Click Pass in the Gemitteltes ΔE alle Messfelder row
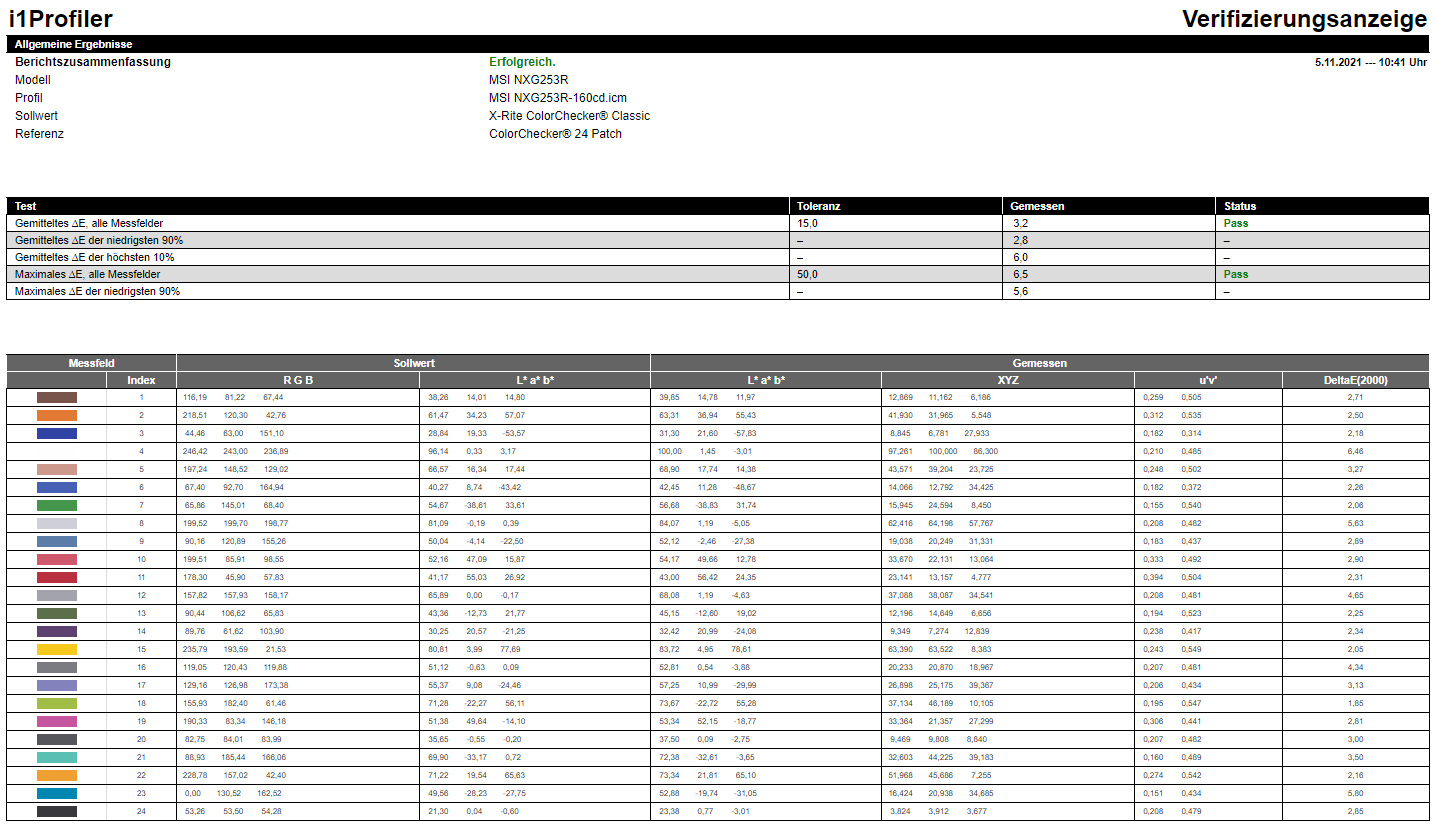Screen dimensions: 1437x828 tap(1236, 223)
